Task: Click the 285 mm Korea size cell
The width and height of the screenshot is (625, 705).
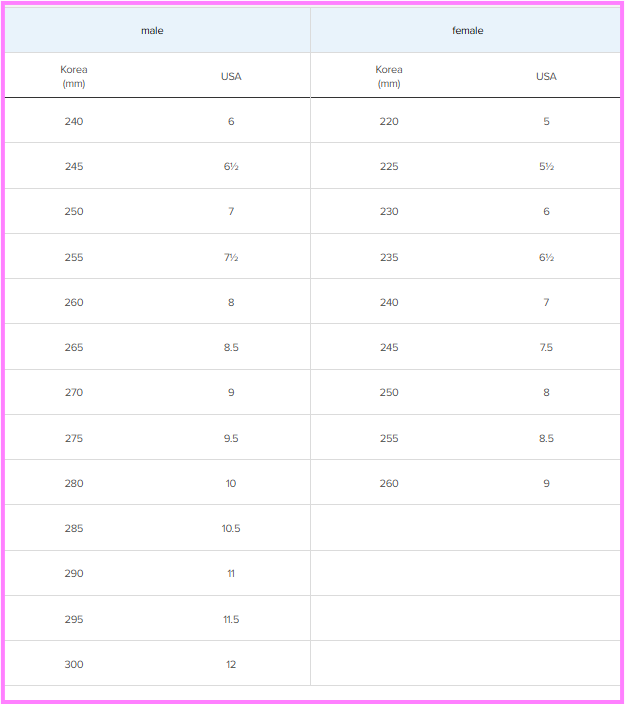Action: click(x=74, y=528)
